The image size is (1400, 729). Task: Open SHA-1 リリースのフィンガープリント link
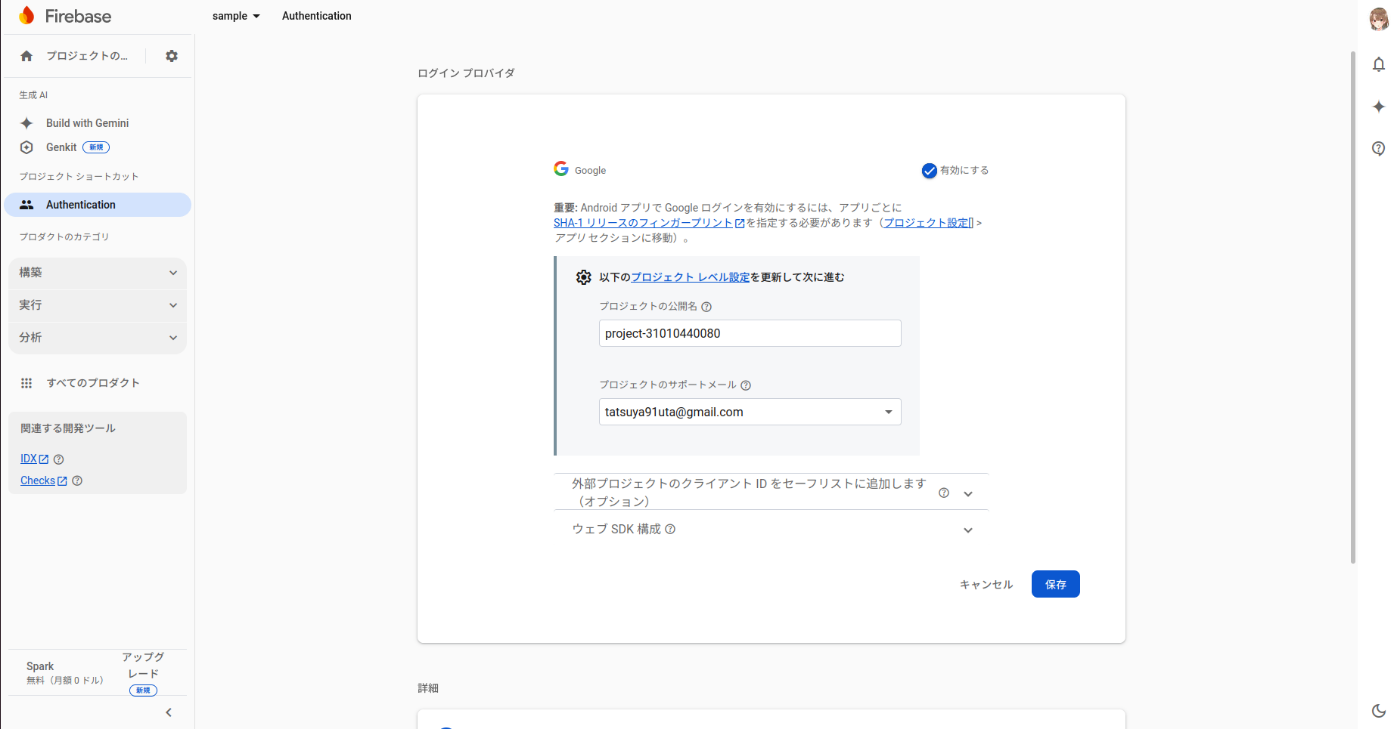click(x=649, y=223)
